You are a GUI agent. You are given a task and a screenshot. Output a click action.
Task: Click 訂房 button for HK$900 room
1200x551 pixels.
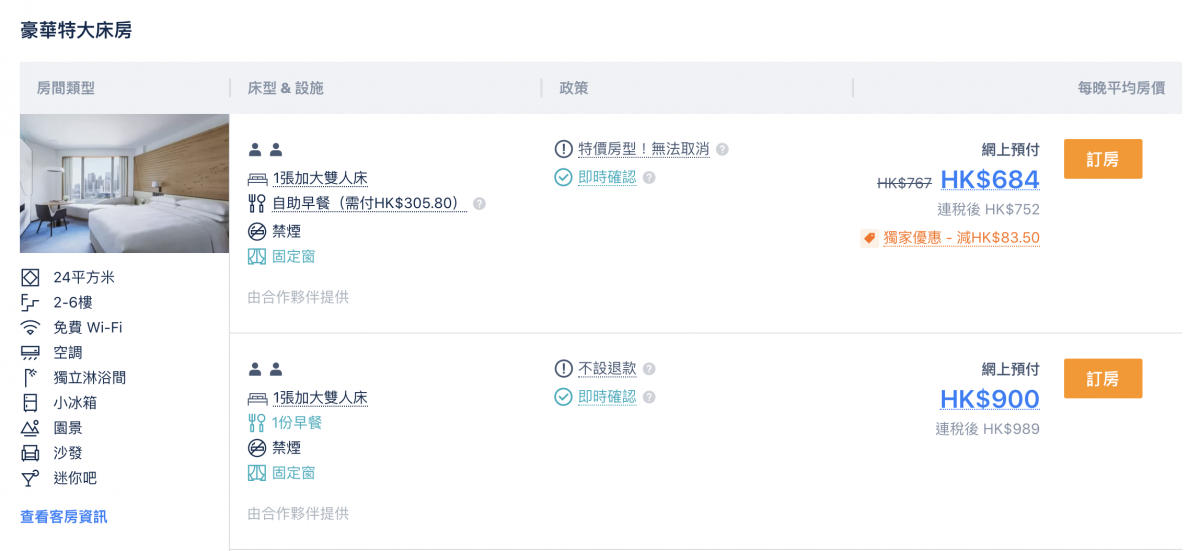coord(1103,379)
